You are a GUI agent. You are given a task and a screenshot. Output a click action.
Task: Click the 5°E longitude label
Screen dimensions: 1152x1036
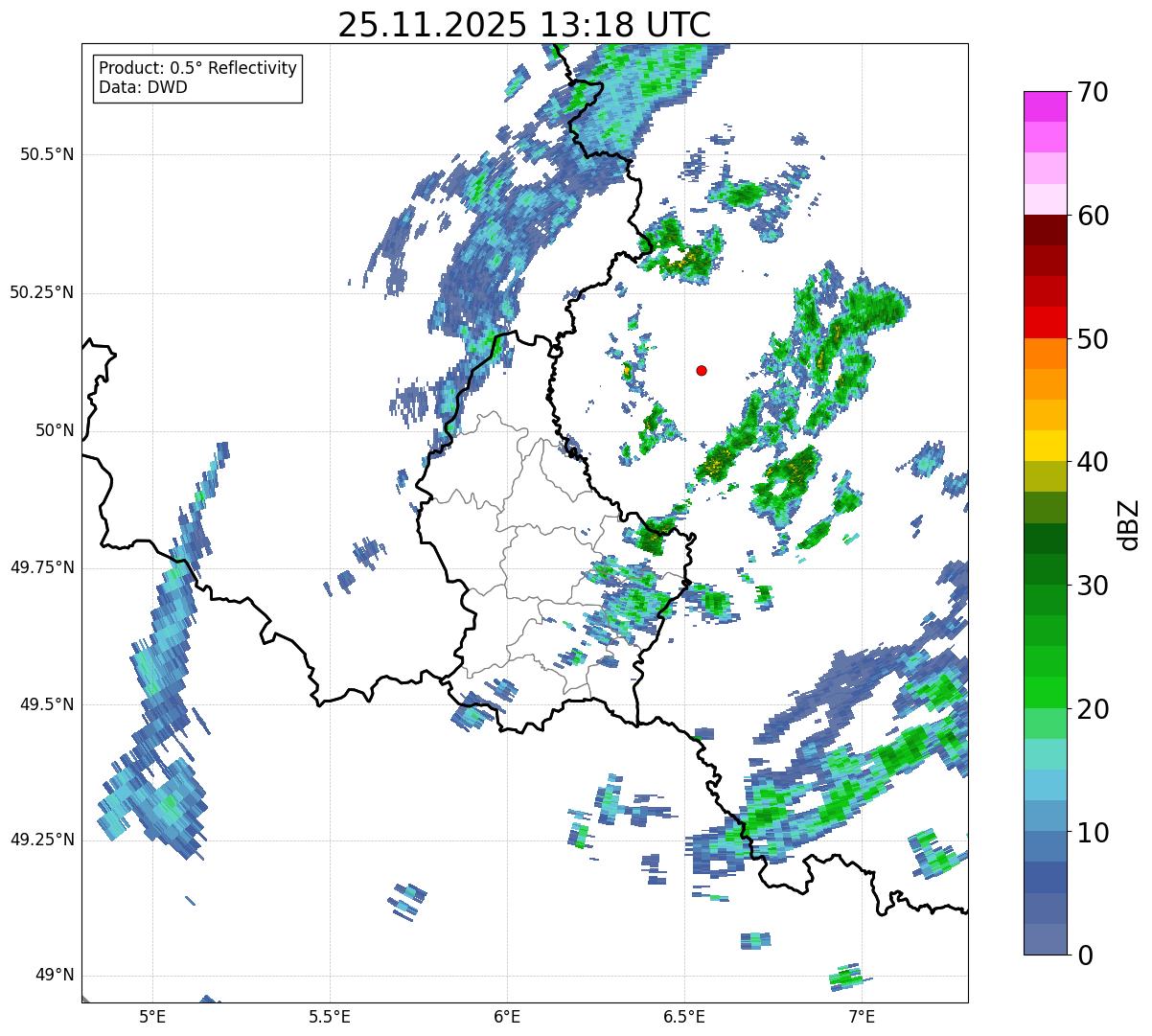point(152,1016)
